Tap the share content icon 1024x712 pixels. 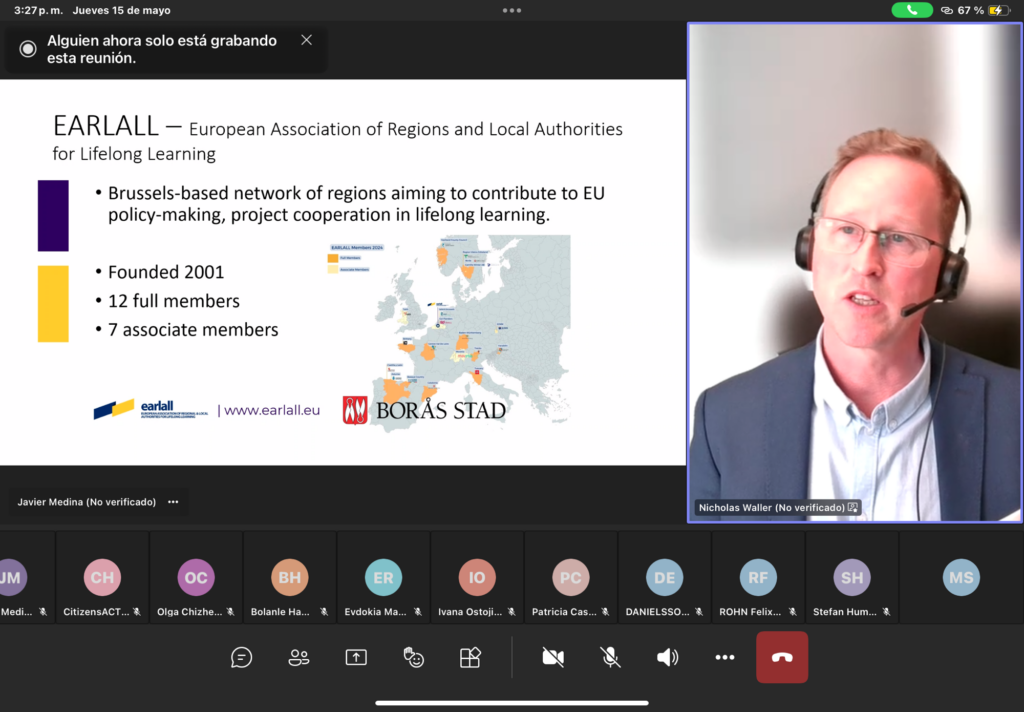[x=356, y=657]
